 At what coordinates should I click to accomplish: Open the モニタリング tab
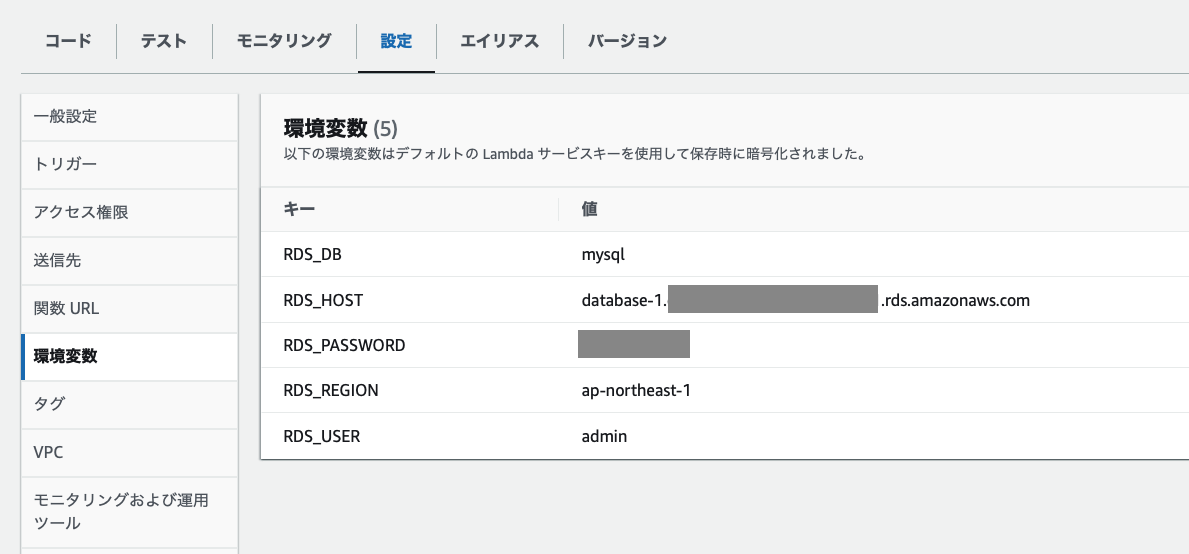pyautogui.click(x=284, y=41)
